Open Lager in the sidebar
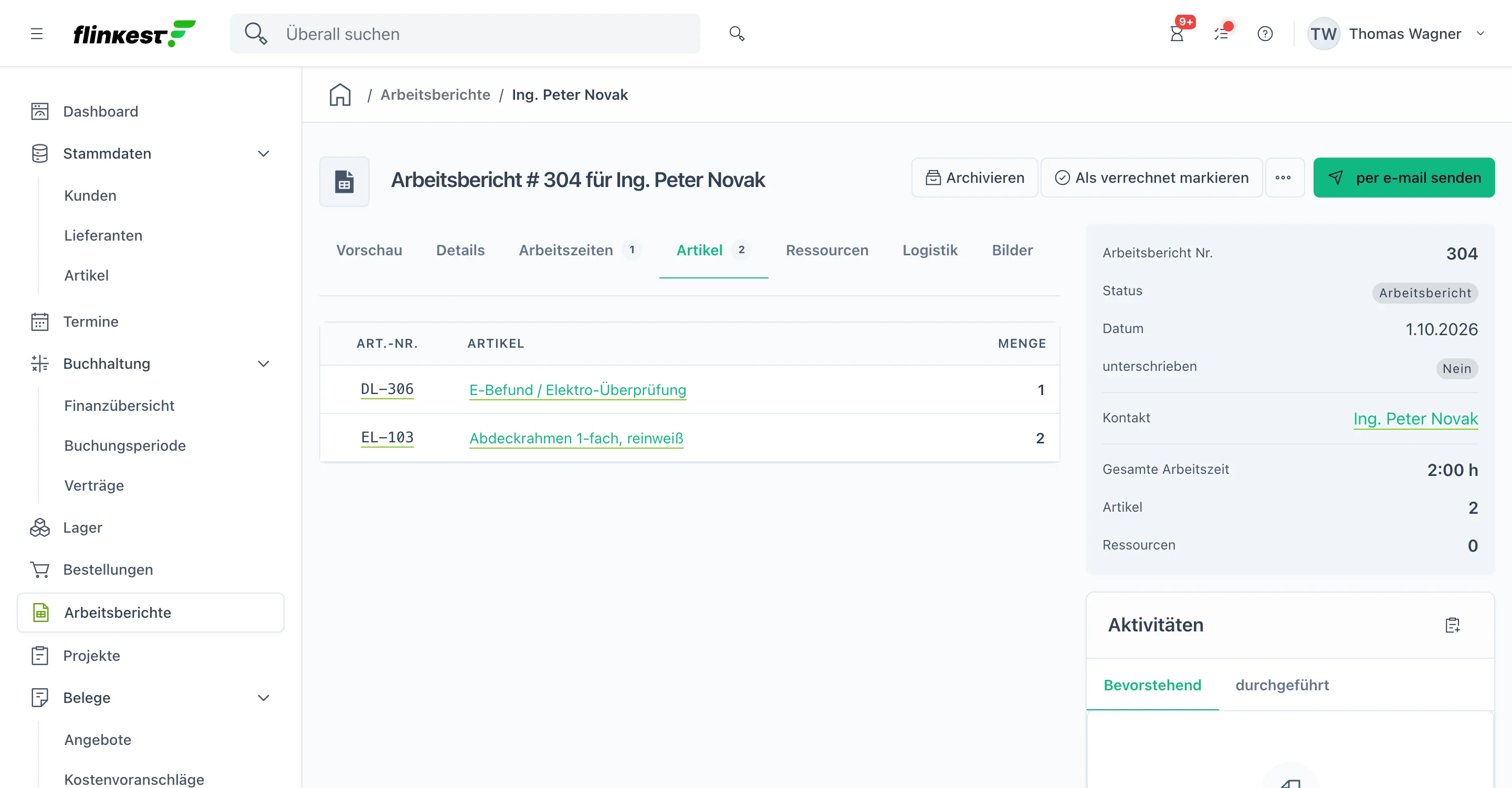This screenshot has height=788, width=1512. [x=82, y=527]
